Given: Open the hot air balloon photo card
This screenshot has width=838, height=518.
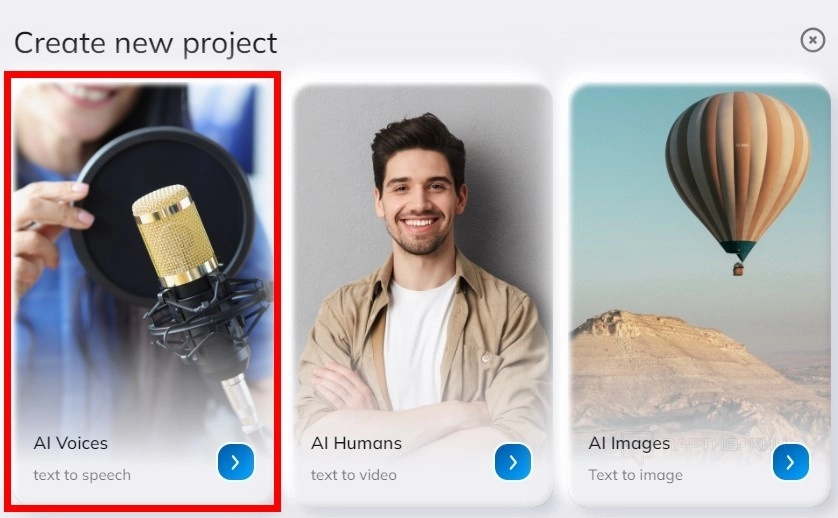Looking at the screenshot, I should click(700, 294).
